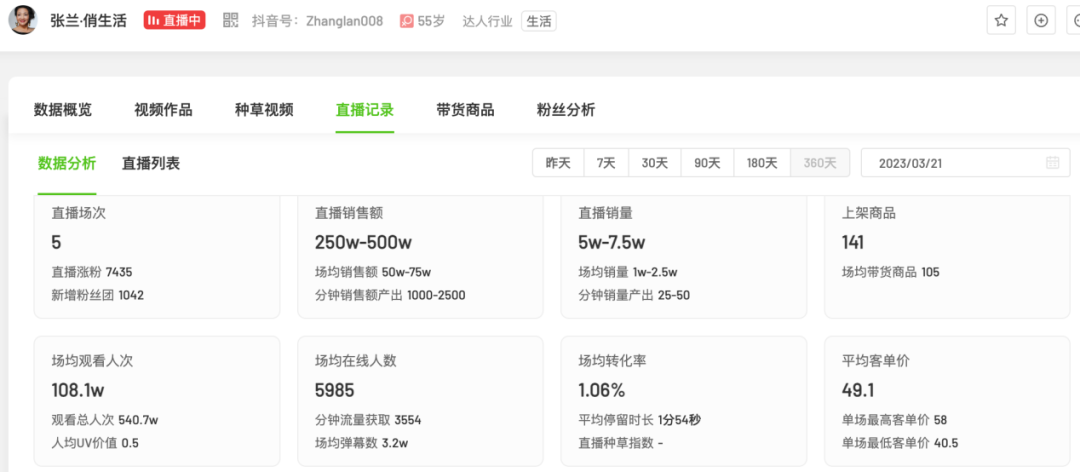Open the QR code icon
The width and height of the screenshot is (1080, 472).
click(231, 20)
